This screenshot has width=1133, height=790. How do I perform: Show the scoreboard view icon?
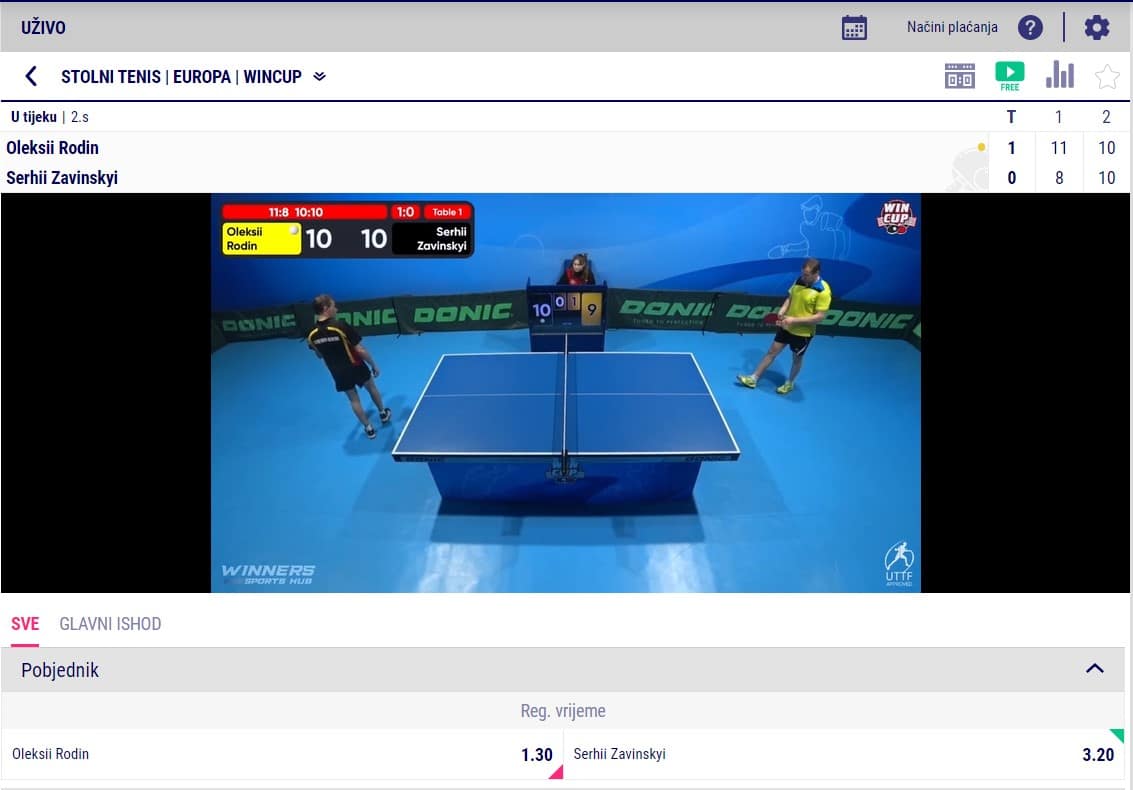tap(959, 76)
